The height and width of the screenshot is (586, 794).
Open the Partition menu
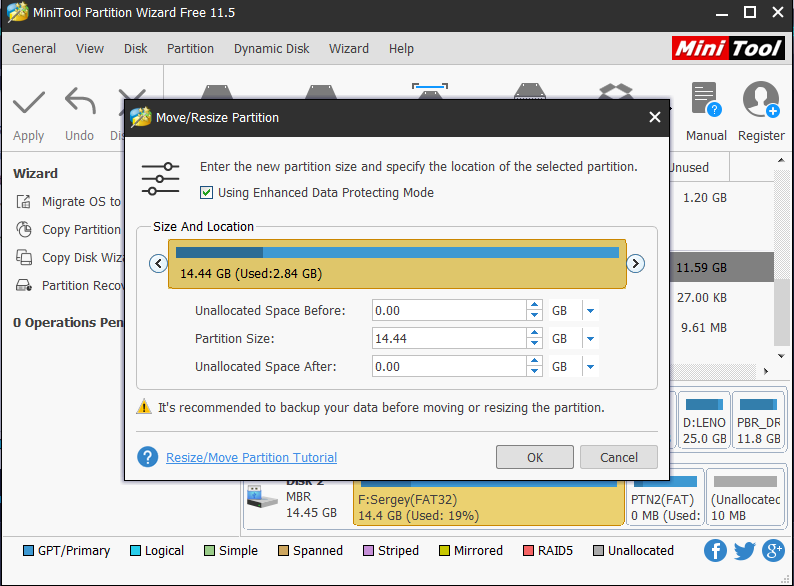tap(190, 49)
